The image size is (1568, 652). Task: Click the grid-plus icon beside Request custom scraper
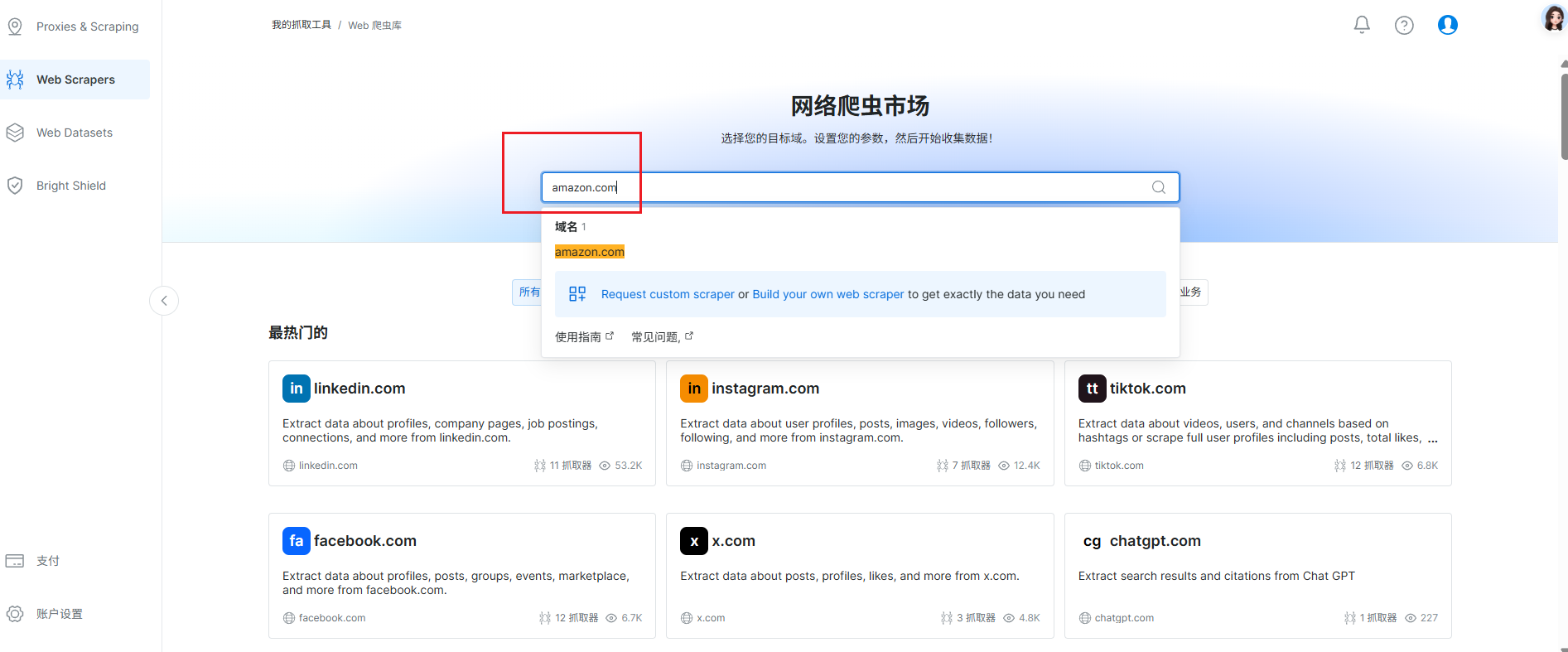(x=577, y=294)
